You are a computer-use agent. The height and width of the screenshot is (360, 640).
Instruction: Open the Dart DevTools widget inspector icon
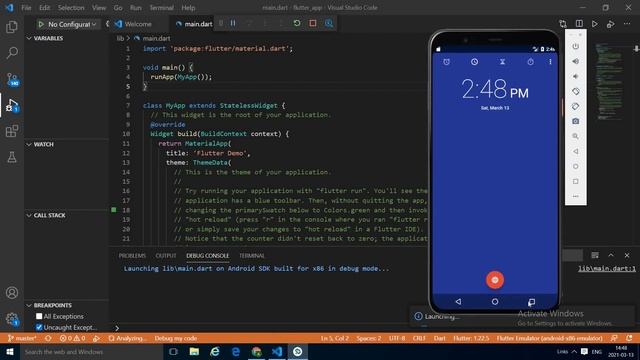tap(329, 23)
